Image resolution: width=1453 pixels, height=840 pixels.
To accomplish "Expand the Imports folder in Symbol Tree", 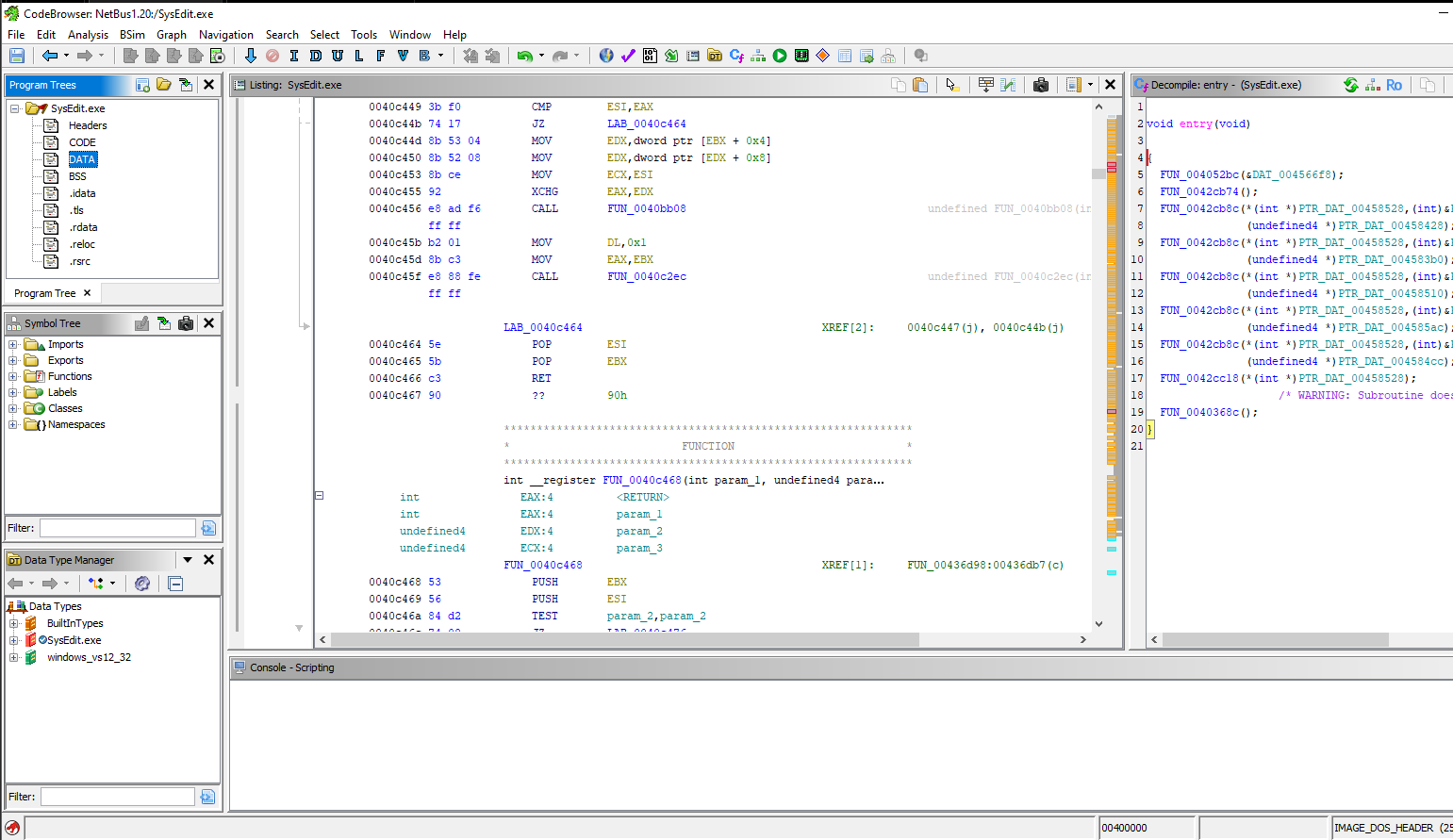I will pos(13,344).
